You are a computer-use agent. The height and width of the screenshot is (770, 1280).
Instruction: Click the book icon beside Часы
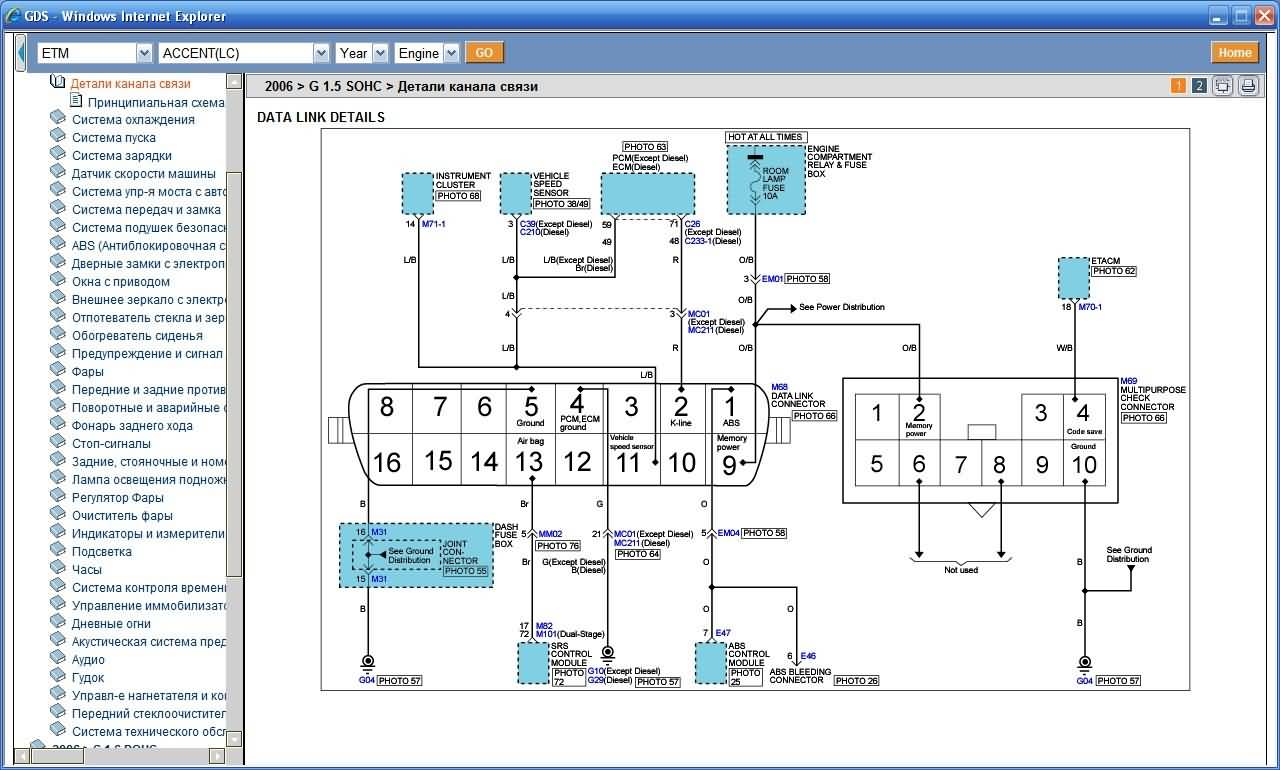58,569
